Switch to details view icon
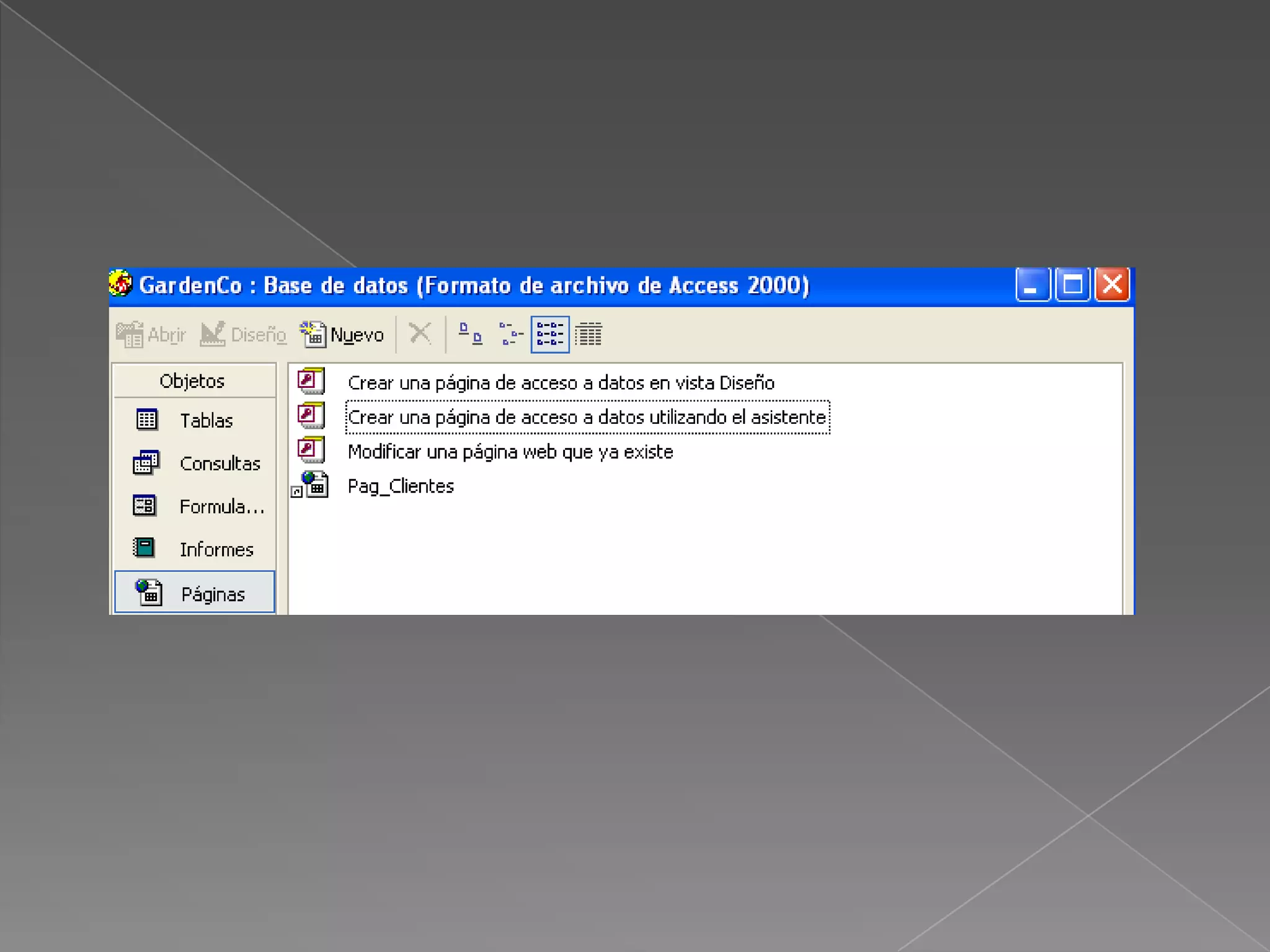 tap(588, 334)
